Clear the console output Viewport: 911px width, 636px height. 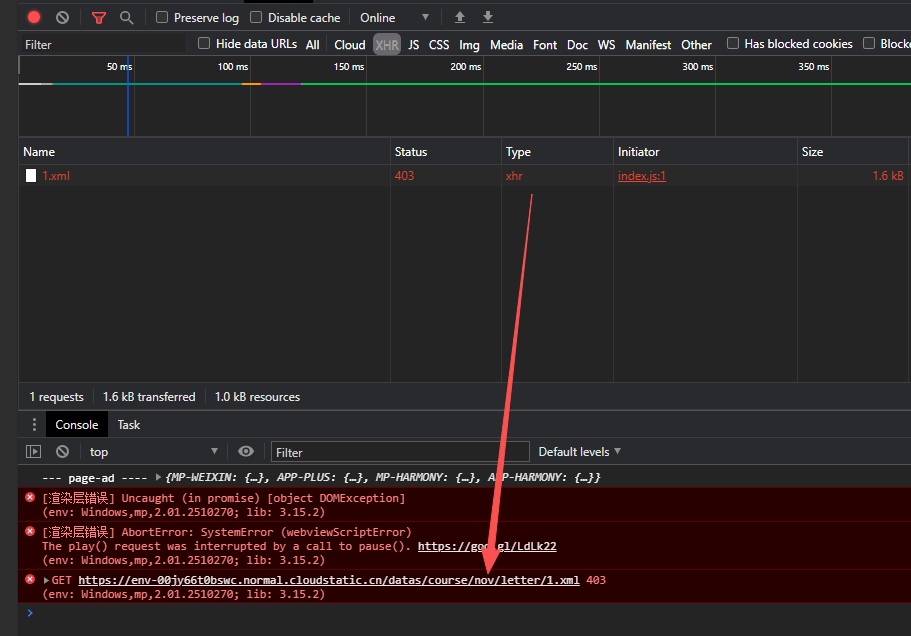point(62,452)
